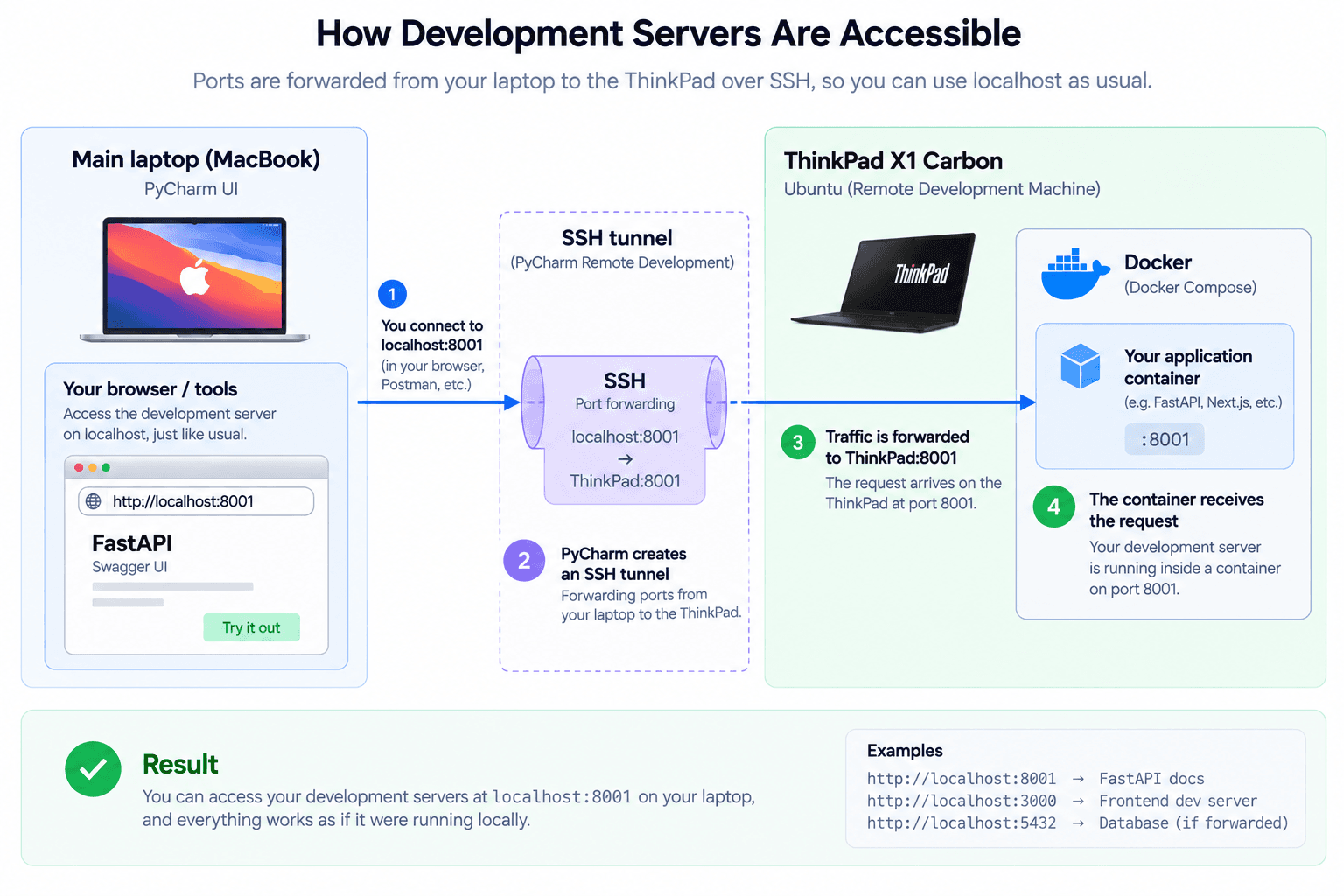The height and width of the screenshot is (896, 1344).
Task: Click the 'How Development Servers Are Accessible' title
Action: coord(668,34)
